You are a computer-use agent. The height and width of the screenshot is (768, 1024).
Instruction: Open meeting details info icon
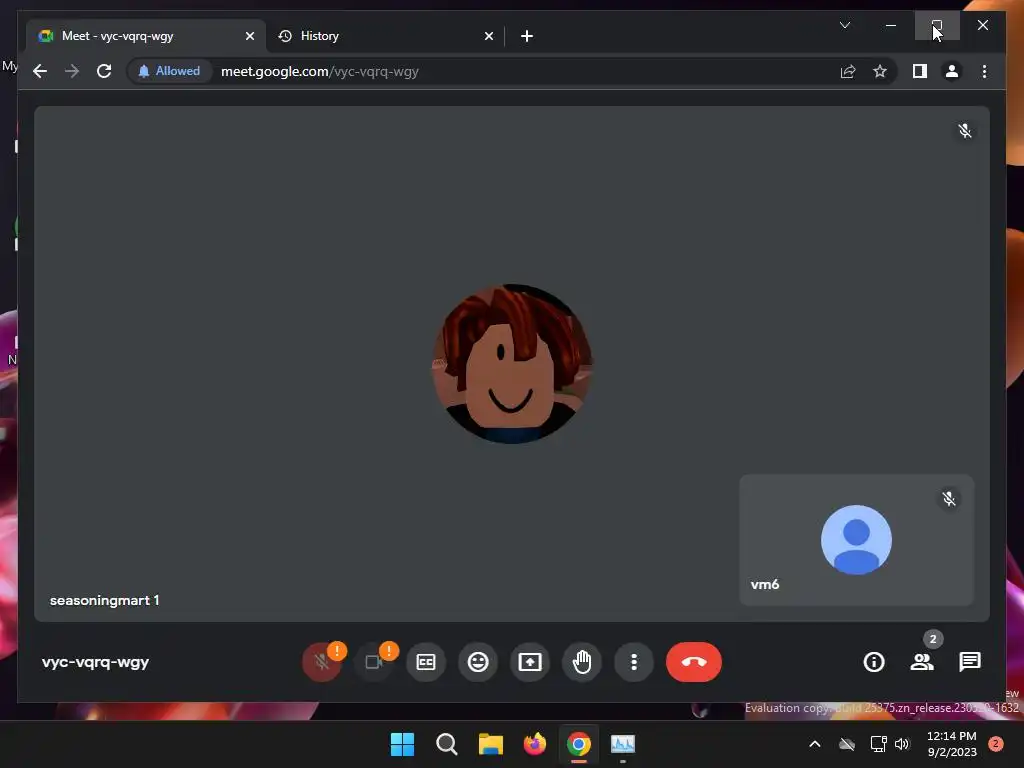point(874,662)
